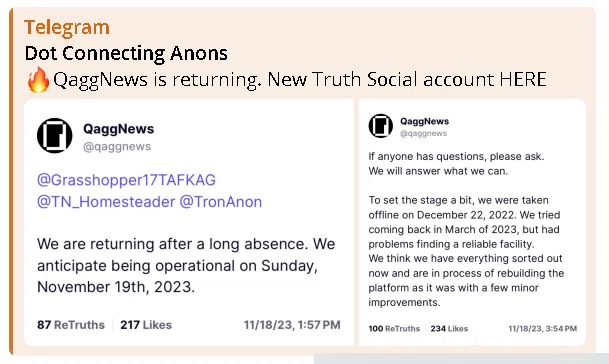609x364 pixels.
Task: Open the @TN_Homesteader mention
Action: click(106, 202)
